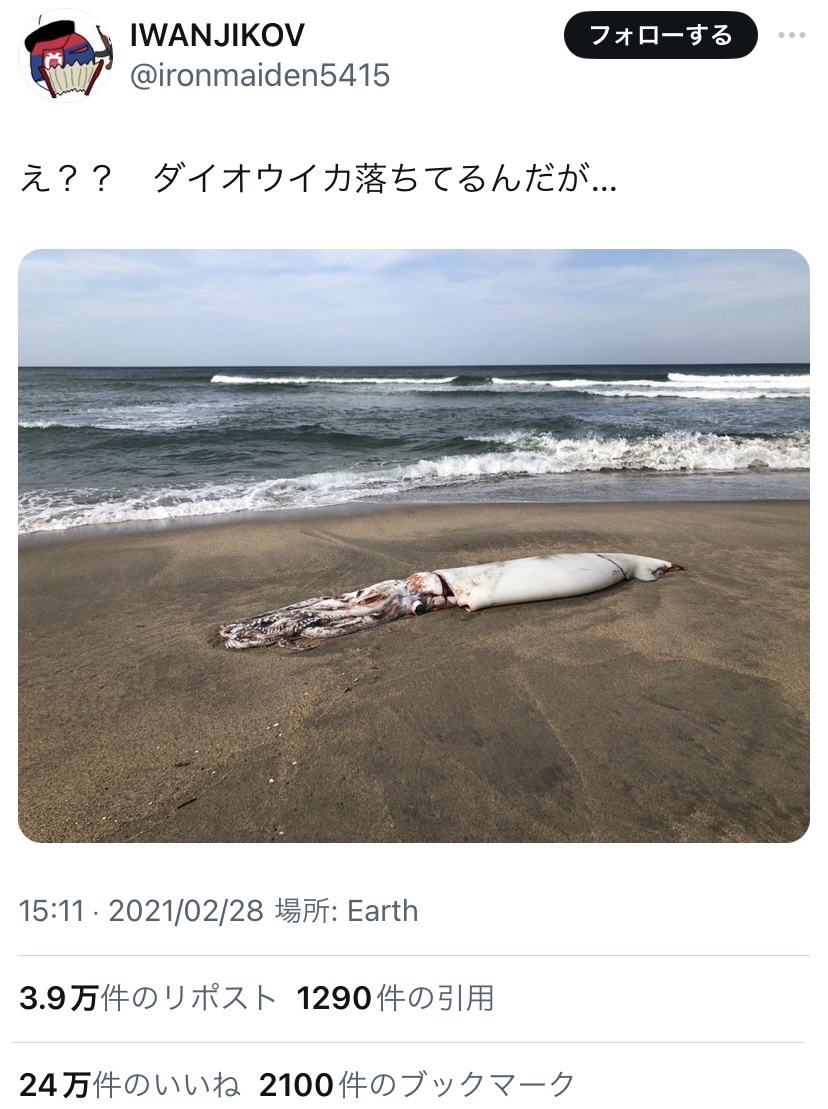Image resolution: width=828 pixels, height=1109 pixels.
Task: View the 24万件のいいね likes list
Action: coord(130,1084)
